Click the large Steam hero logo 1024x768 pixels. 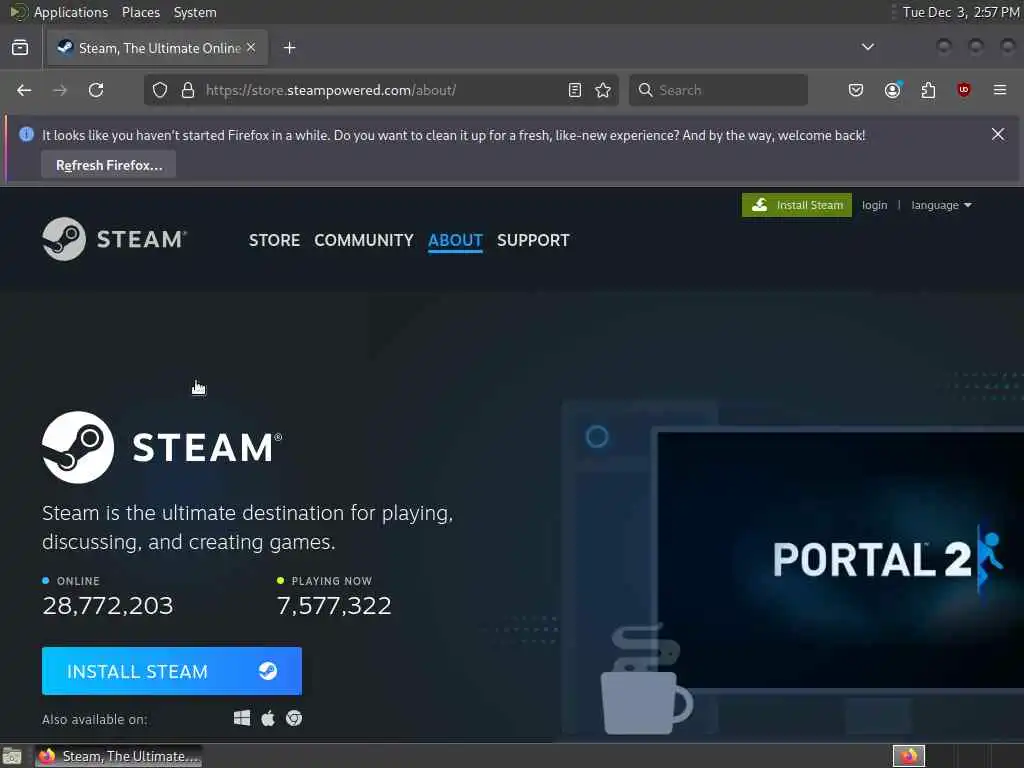click(162, 447)
